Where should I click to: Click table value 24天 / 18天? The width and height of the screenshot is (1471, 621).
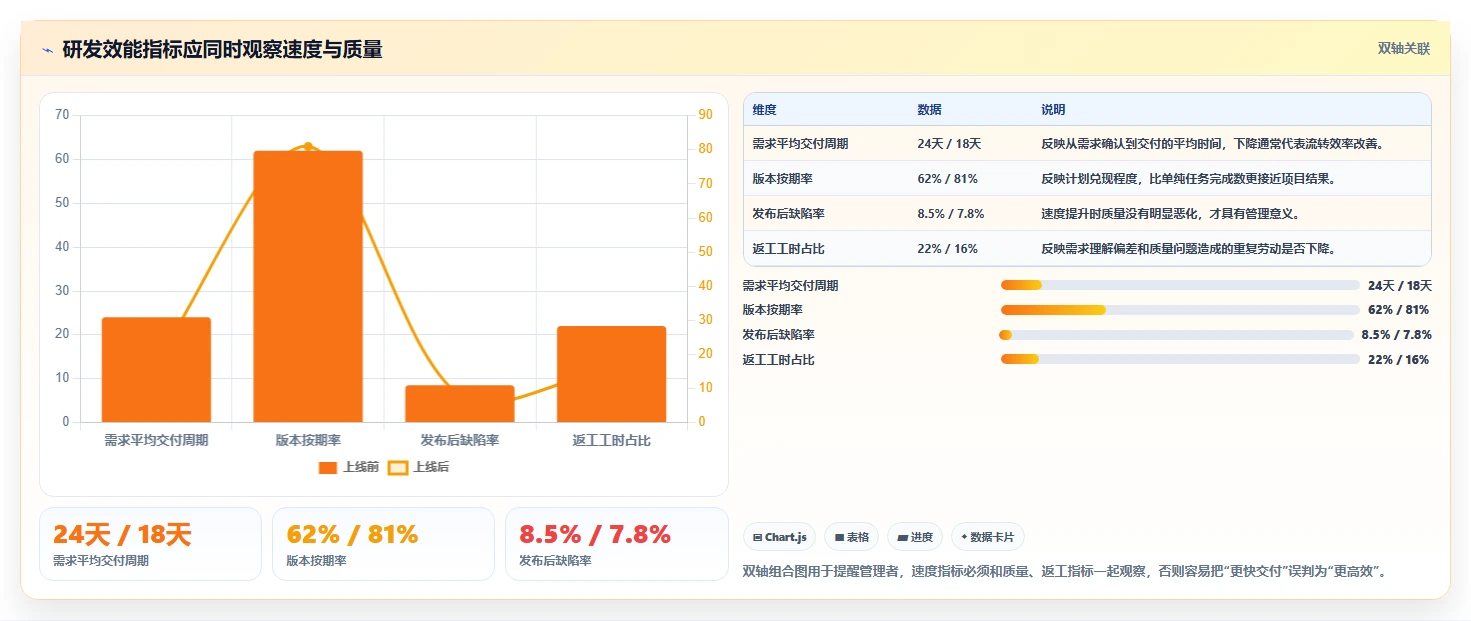pyautogui.click(x=949, y=144)
